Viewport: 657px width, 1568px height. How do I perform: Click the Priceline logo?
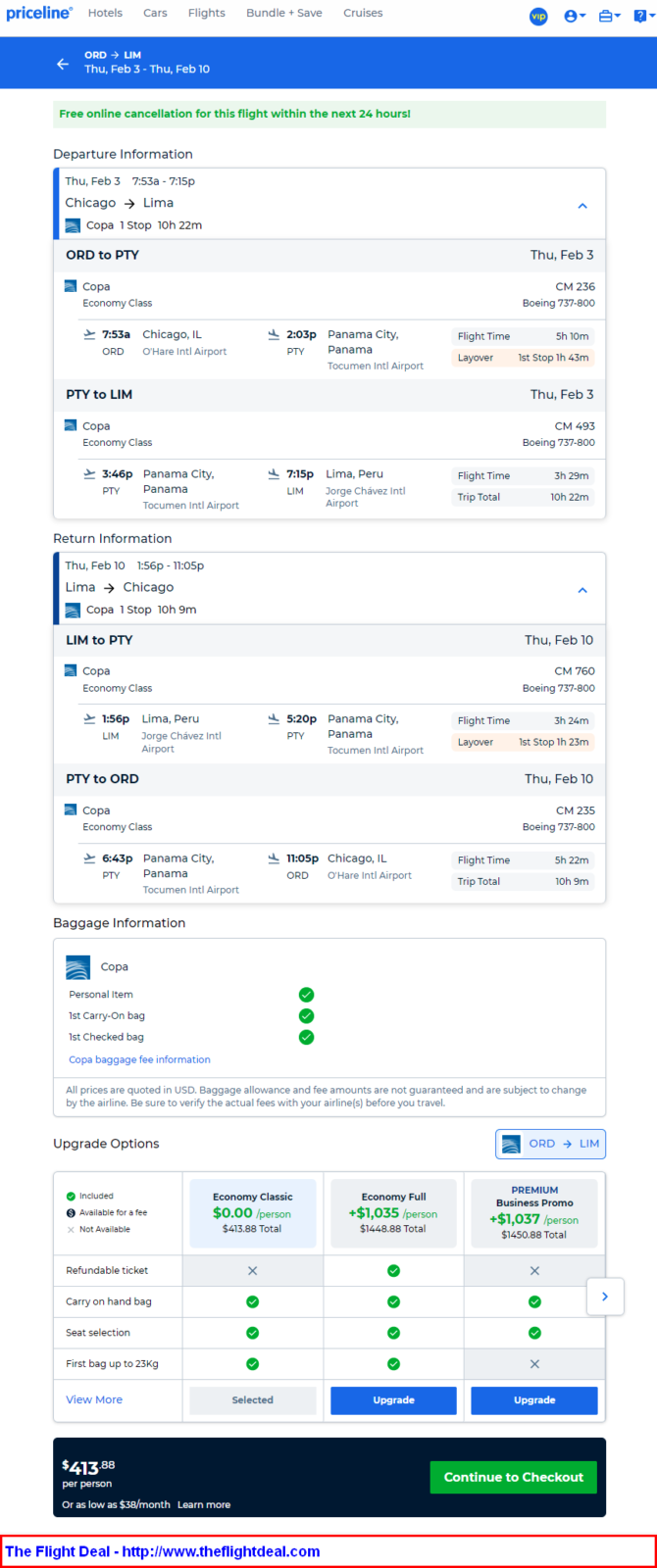point(39,14)
